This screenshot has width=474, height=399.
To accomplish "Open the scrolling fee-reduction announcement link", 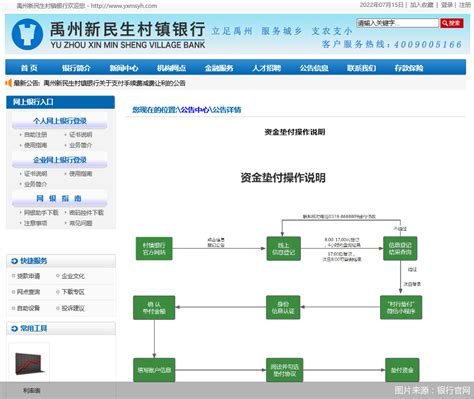I will click(x=114, y=83).
